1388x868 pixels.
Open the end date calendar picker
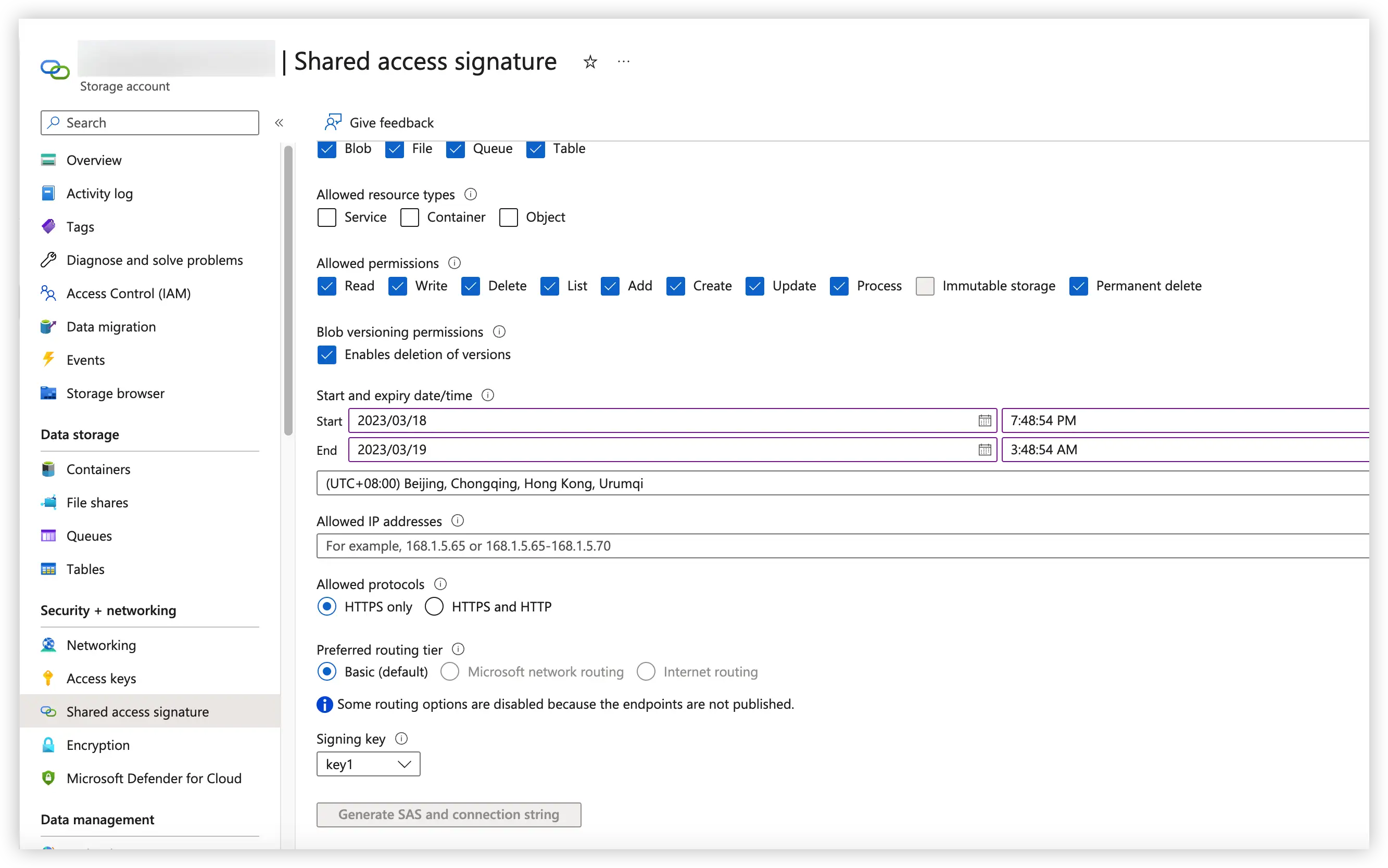[985, 450]
